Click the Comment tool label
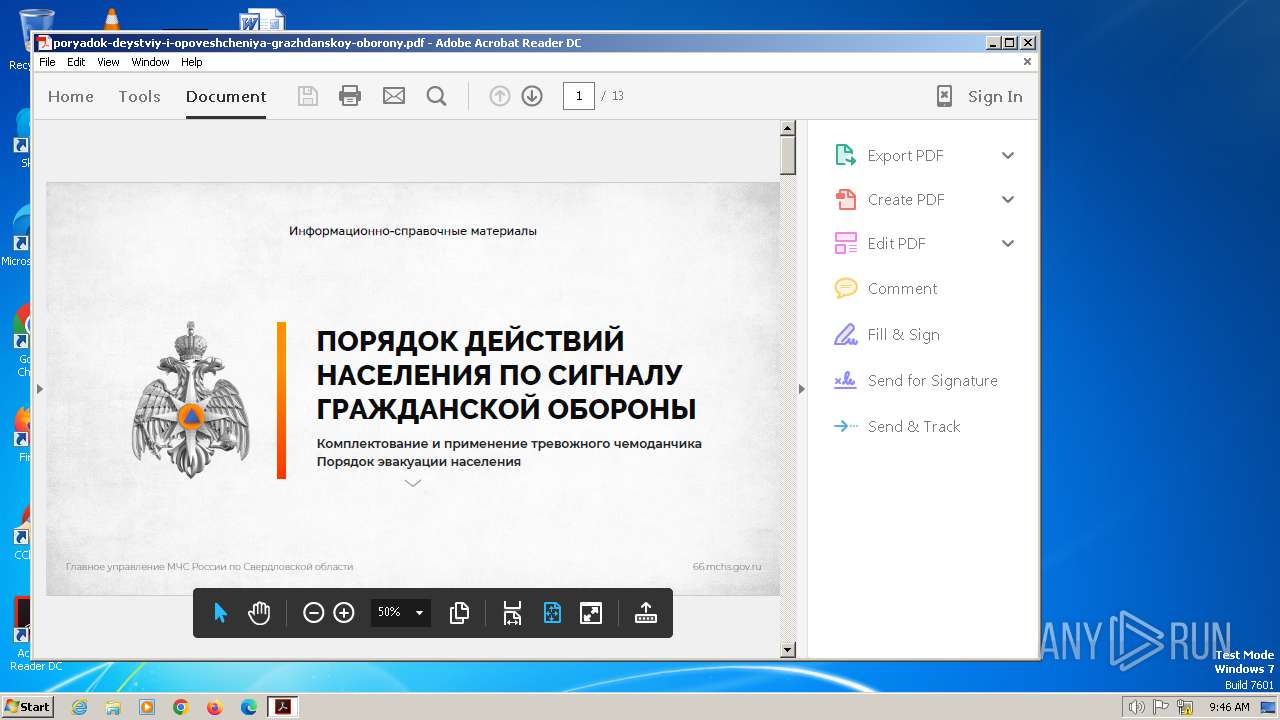The height and width of the screenshot is (720, 1280). click(902, 288)
